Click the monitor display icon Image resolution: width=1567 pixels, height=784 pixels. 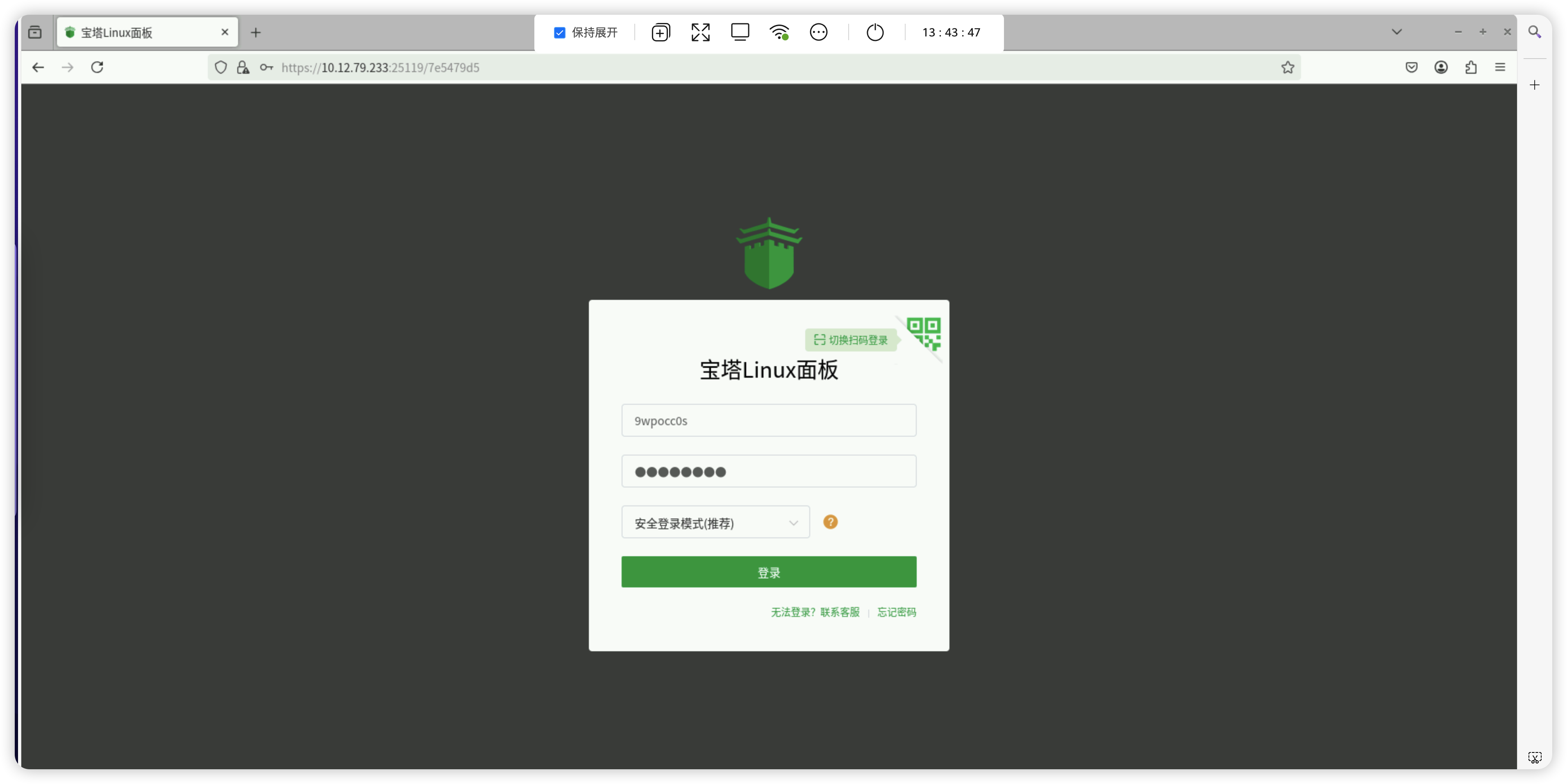(x=740, y=32)
